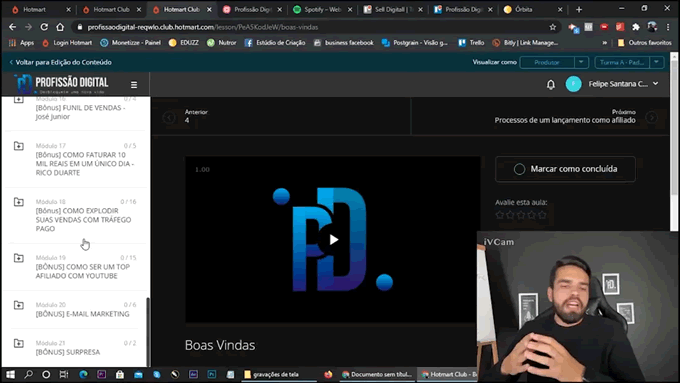The width and height of the screenshot is (680, 383).
Task: Open Windows Start menu
Action: coord(10,374)
